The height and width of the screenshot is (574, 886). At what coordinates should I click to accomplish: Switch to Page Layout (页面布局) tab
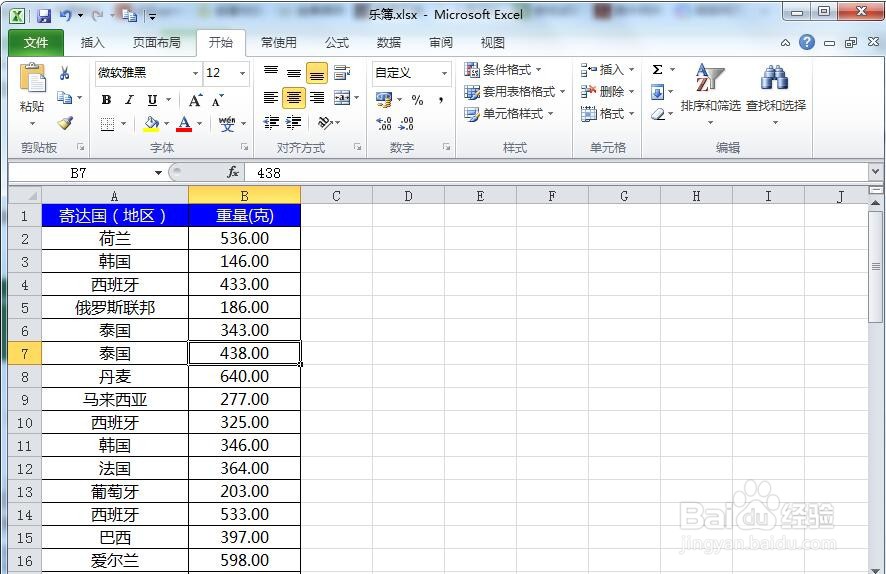[x=157, y=43]
